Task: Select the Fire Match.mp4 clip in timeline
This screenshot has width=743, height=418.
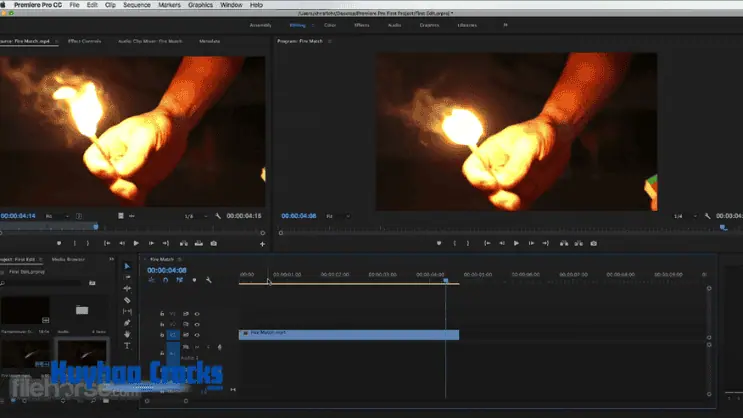Action: click(348, 335)
